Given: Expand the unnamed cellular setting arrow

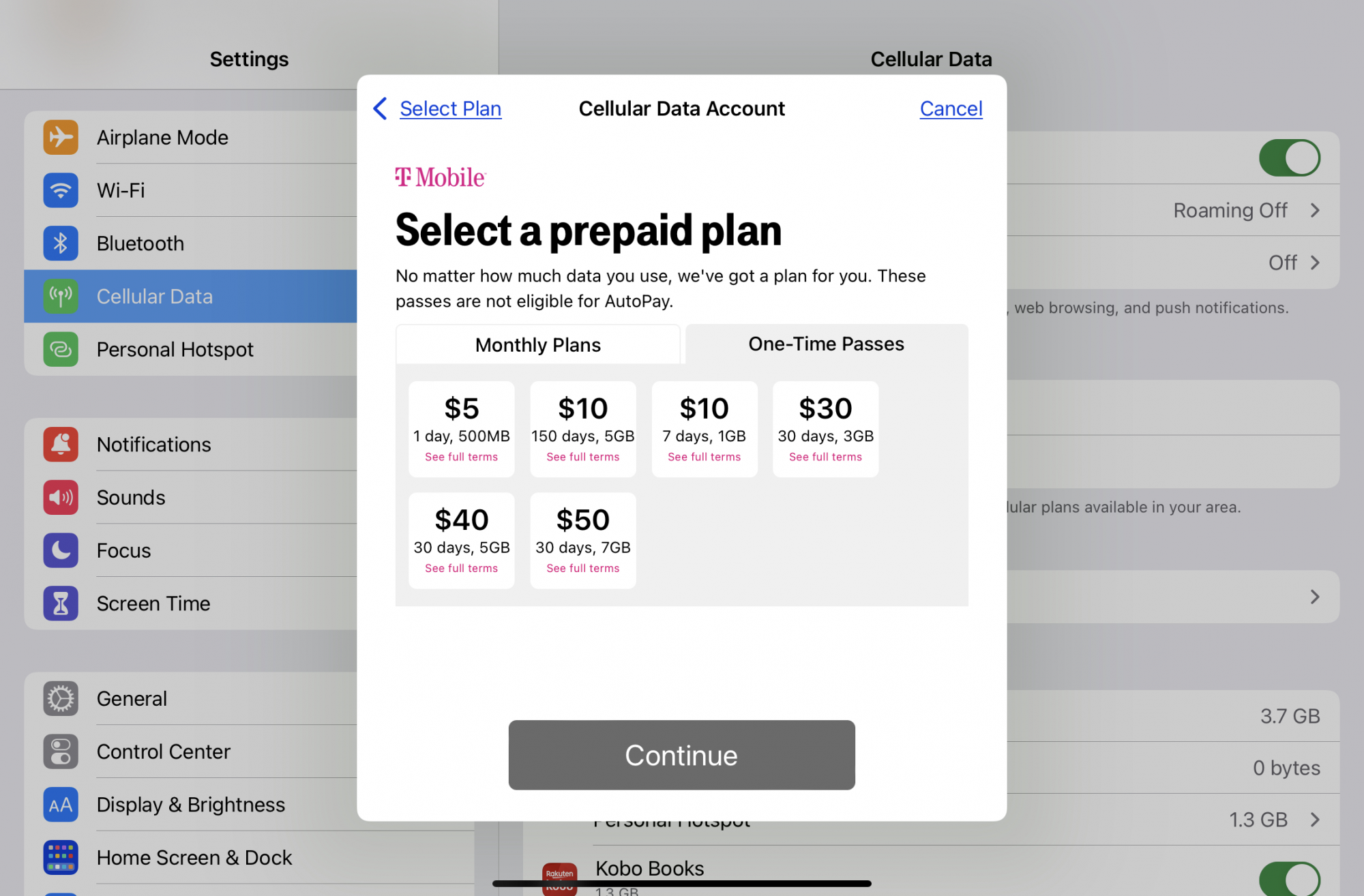Looking at the screenshot, I should click(1318, 596).
